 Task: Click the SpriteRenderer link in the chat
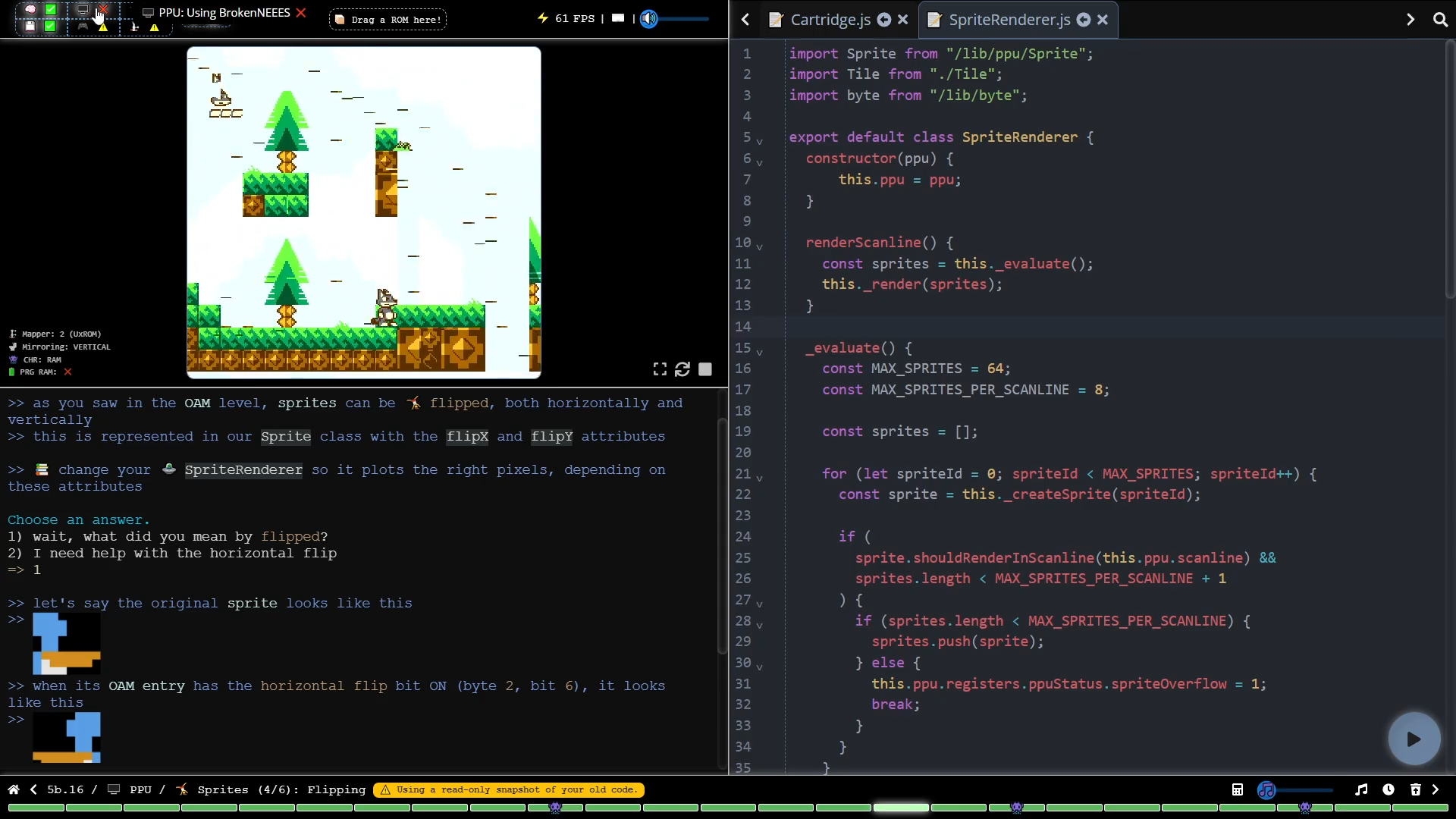(x=243, y=470)
